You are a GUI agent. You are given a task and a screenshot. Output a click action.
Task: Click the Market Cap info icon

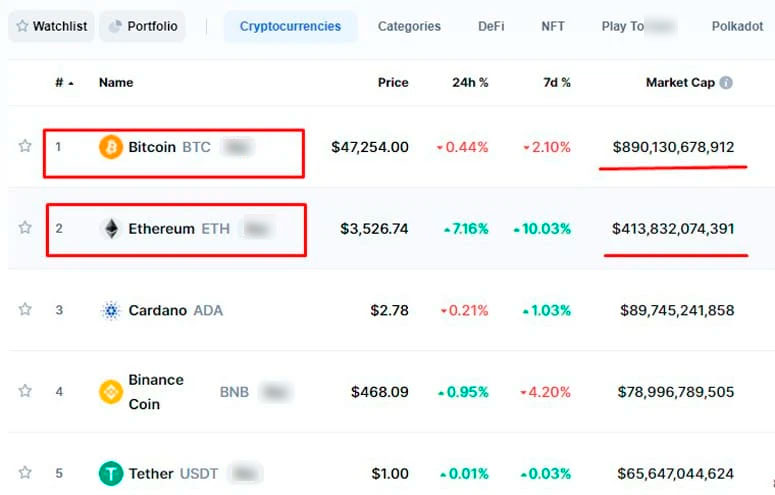tap(726, 83)
